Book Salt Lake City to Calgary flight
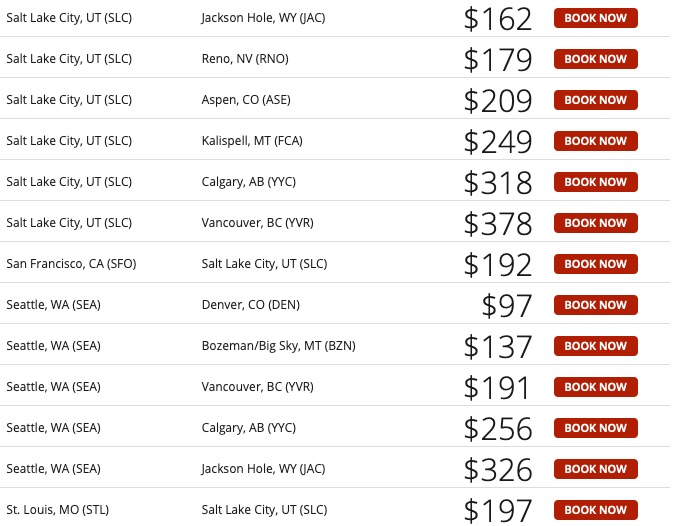Viewport: 676px width, 526px height. tap(595, 182)
